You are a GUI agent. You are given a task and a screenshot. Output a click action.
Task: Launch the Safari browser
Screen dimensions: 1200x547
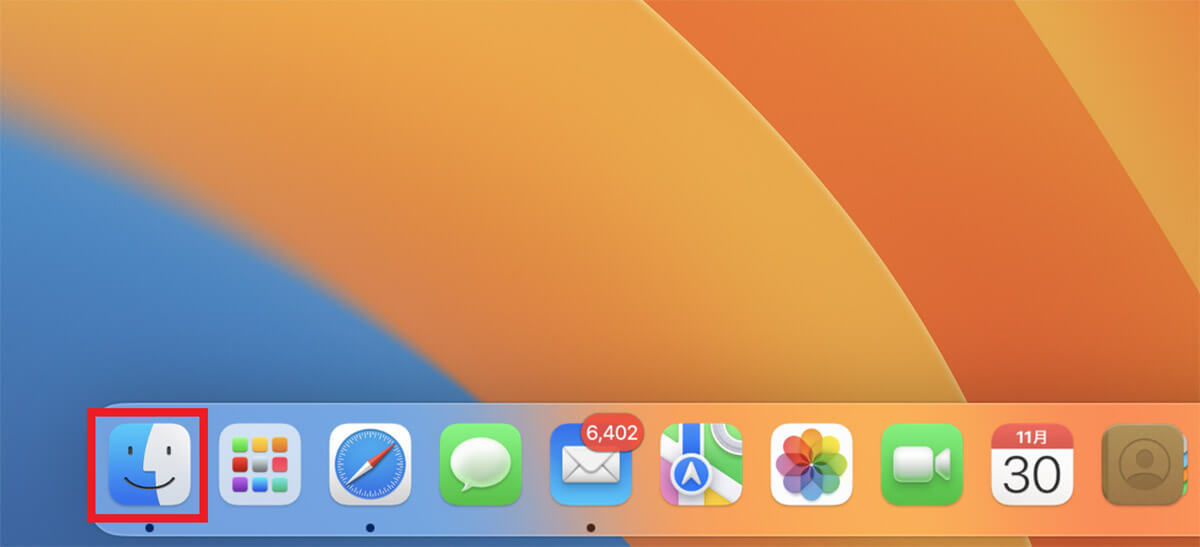coord(370,464)
